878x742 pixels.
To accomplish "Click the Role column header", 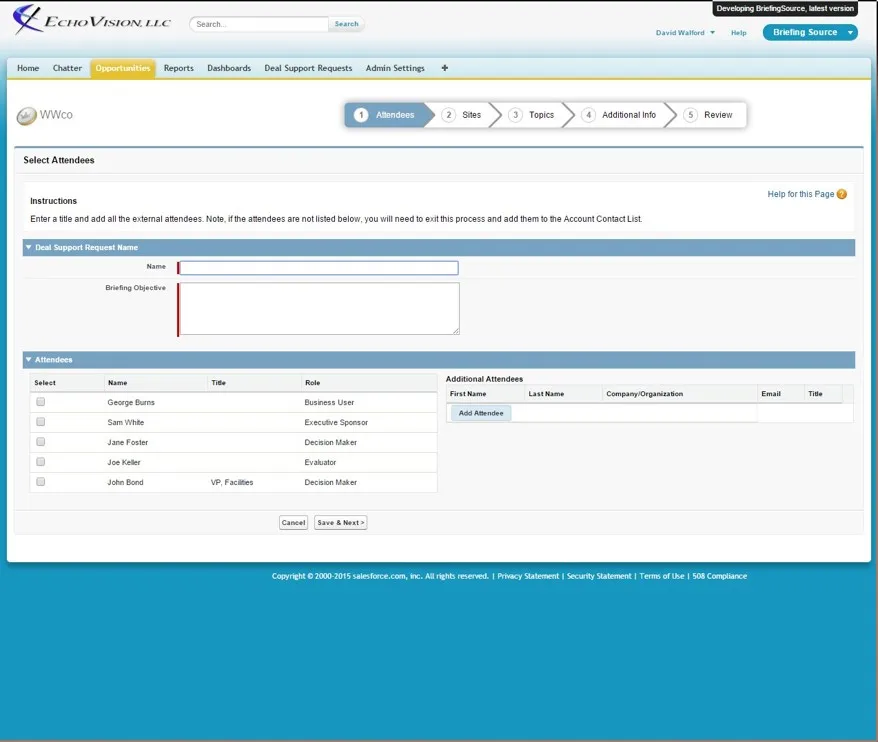I will pos(312,383).
